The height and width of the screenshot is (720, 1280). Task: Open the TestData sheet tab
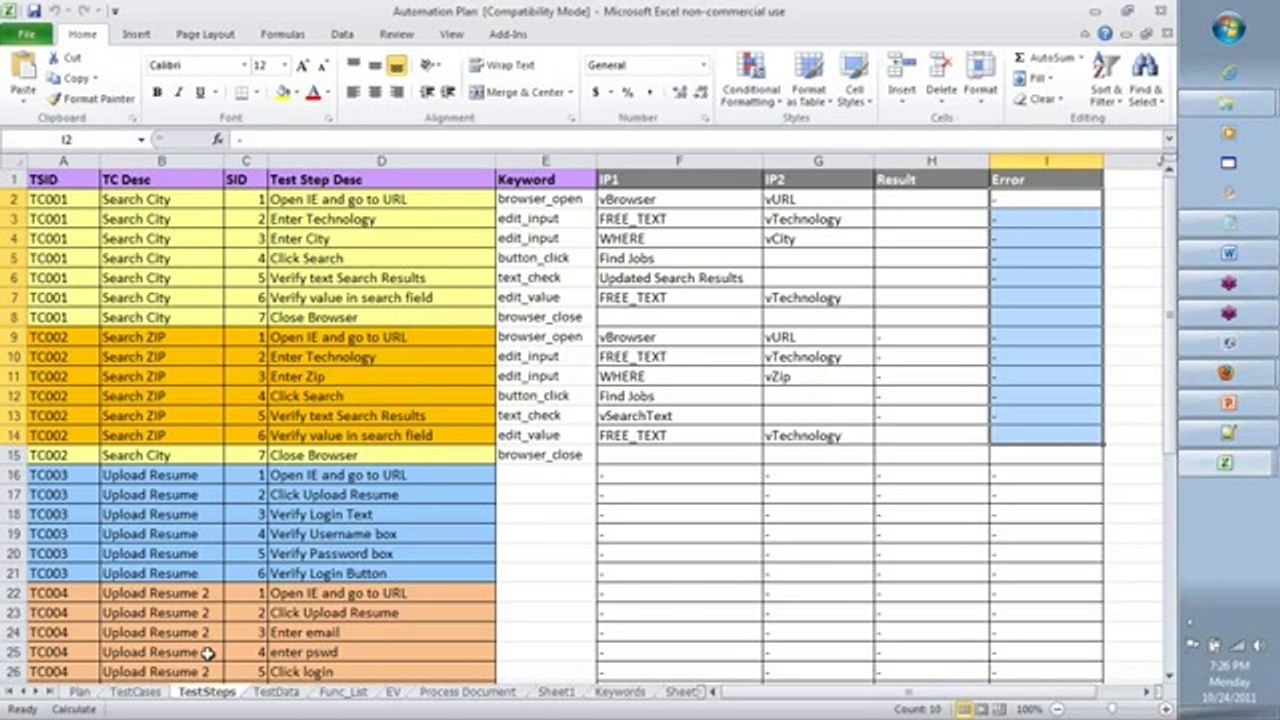(x=276, y=692)
